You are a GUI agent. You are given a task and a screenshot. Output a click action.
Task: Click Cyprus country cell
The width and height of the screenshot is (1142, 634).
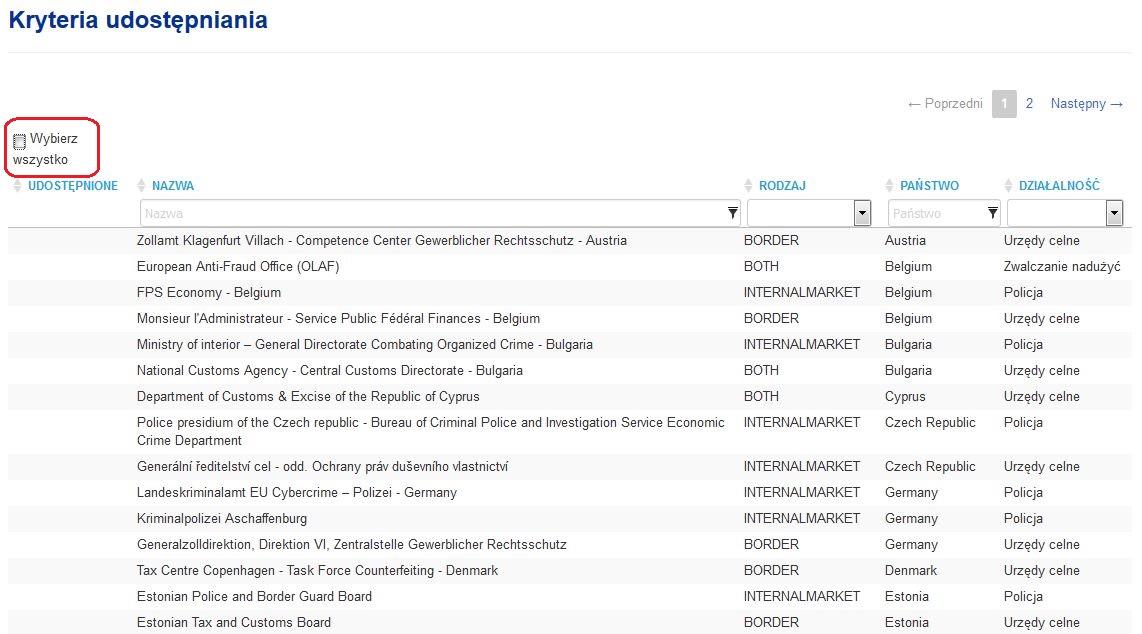(905, 397)
